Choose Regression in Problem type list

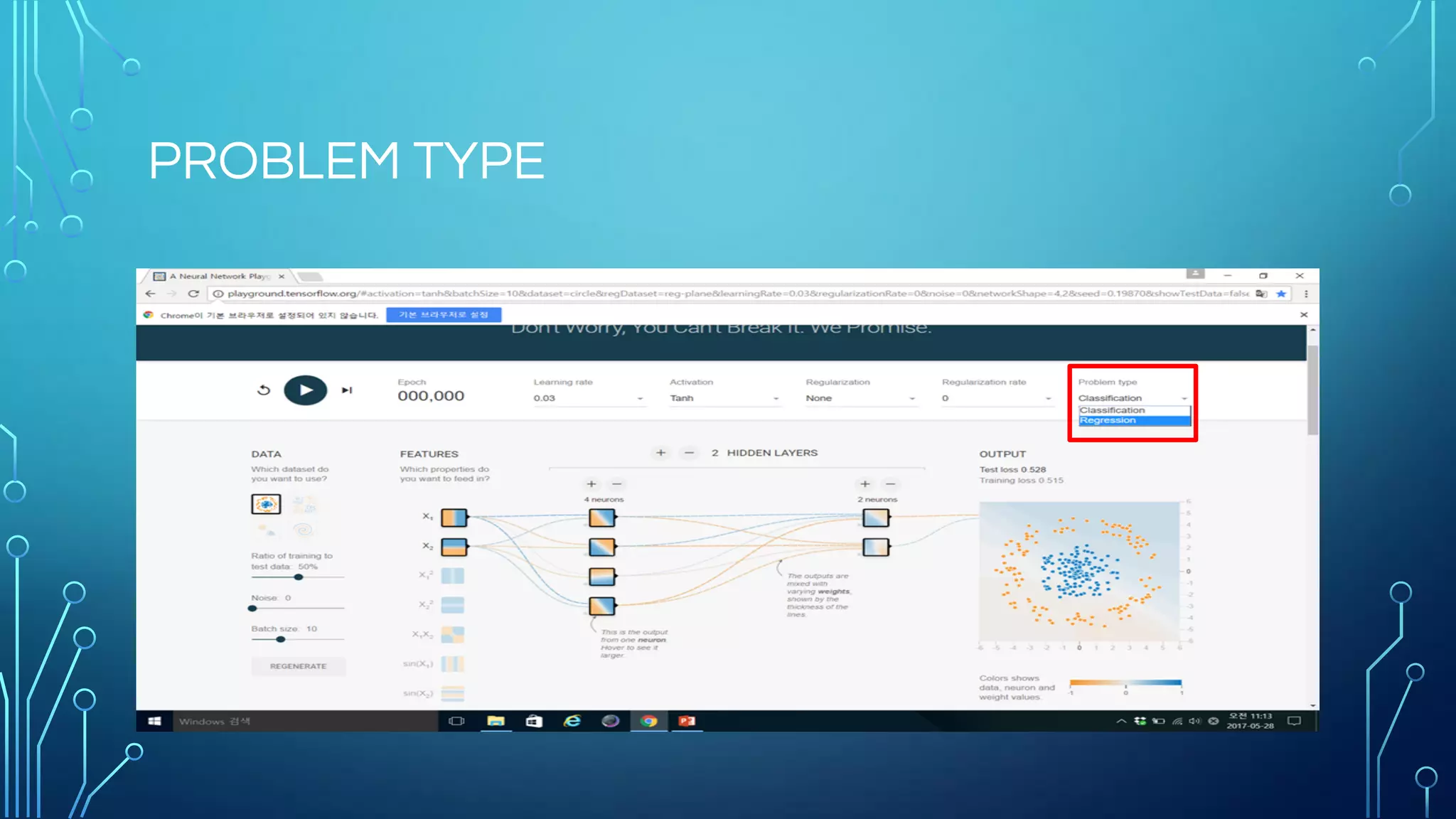(x=1133, y=421)
